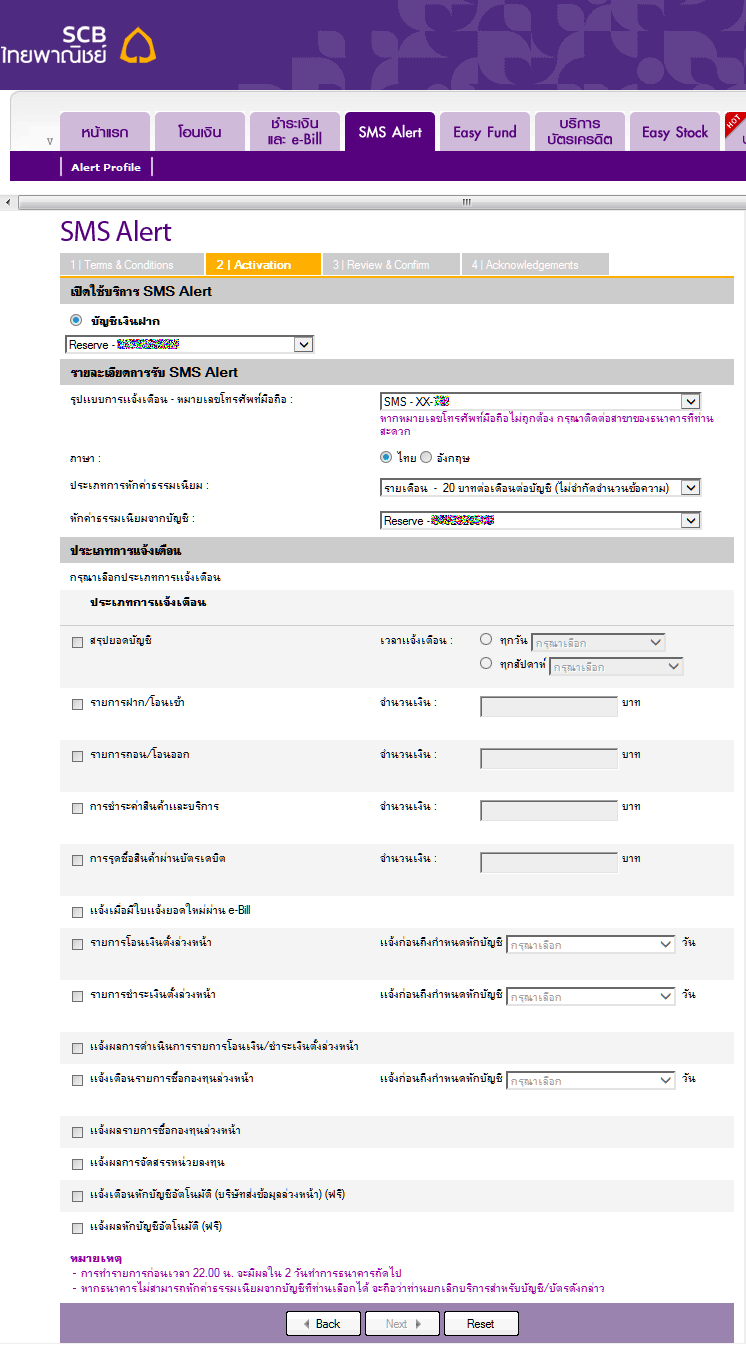Screen dimensions: 746x1350
Task: Check แจ้งผลการดำเนินการรายการโอนเงิน/ชำระเงินตั้งล่วงหน้า checkbox
Action: [x=78, y=1048]
